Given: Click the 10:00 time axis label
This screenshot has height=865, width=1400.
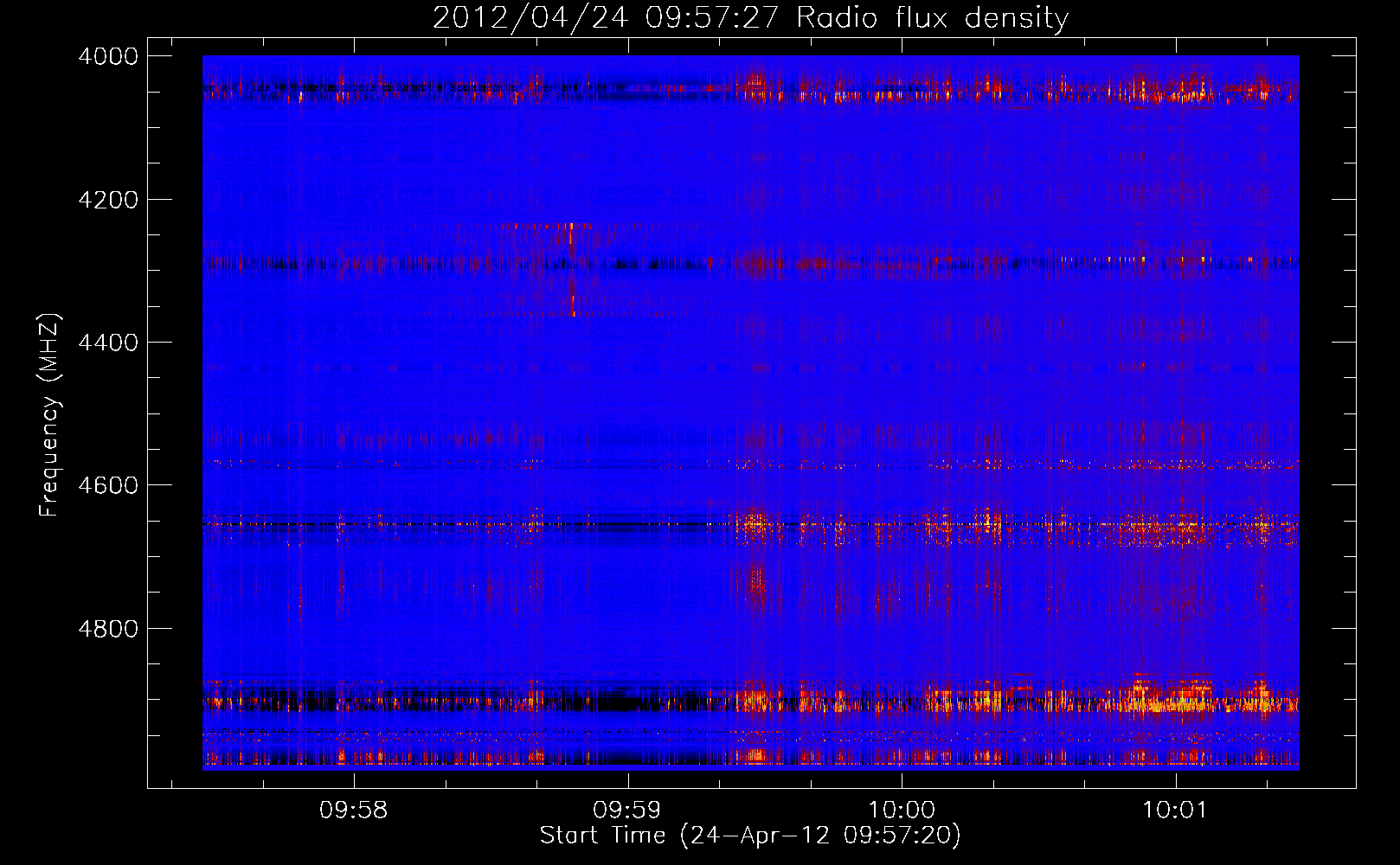Looking at the screenshot, I should tap(901, 811).
